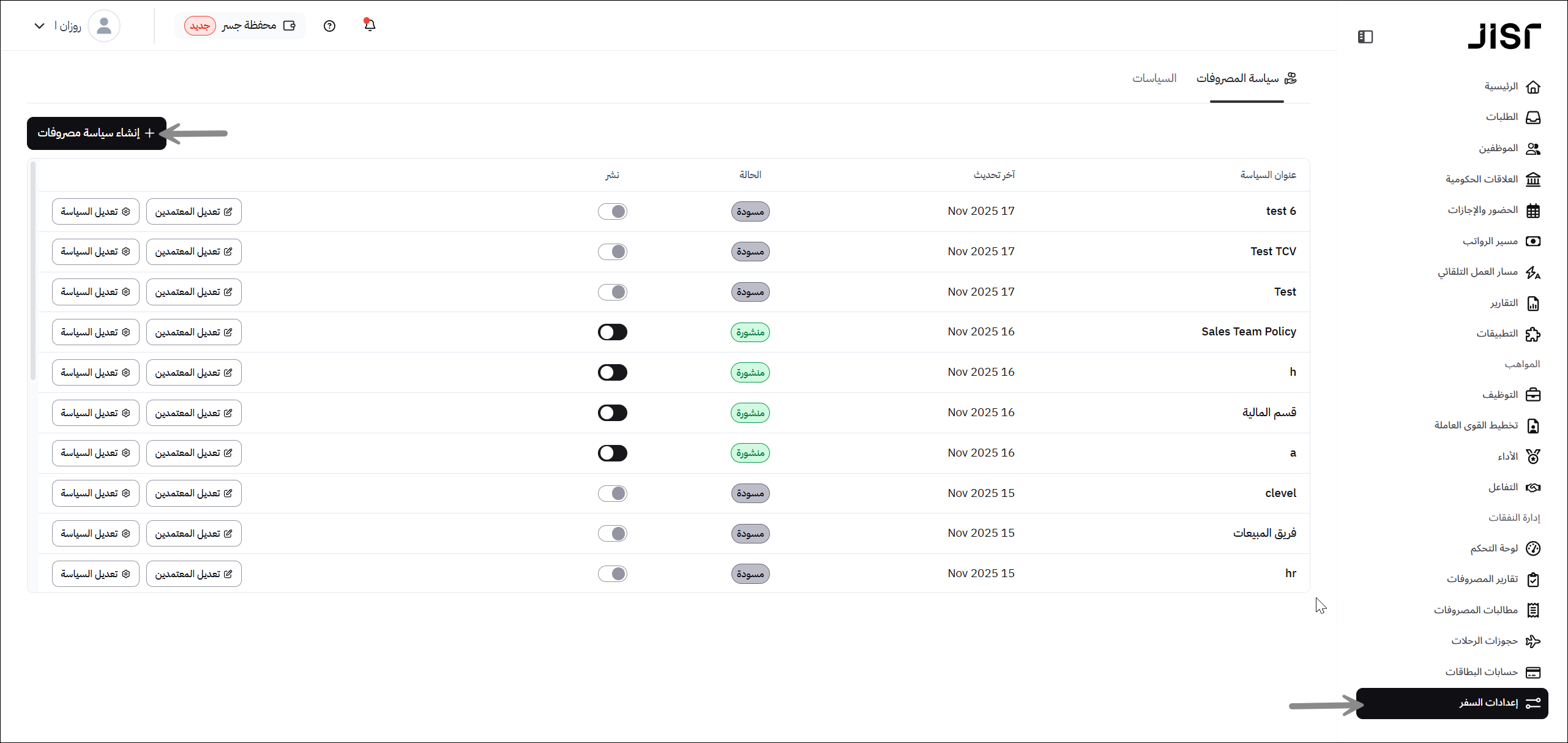The height and width of the screenshot is (743, 1568).
Task: Open the Home sidebar icon
Action: point(1533,87)
